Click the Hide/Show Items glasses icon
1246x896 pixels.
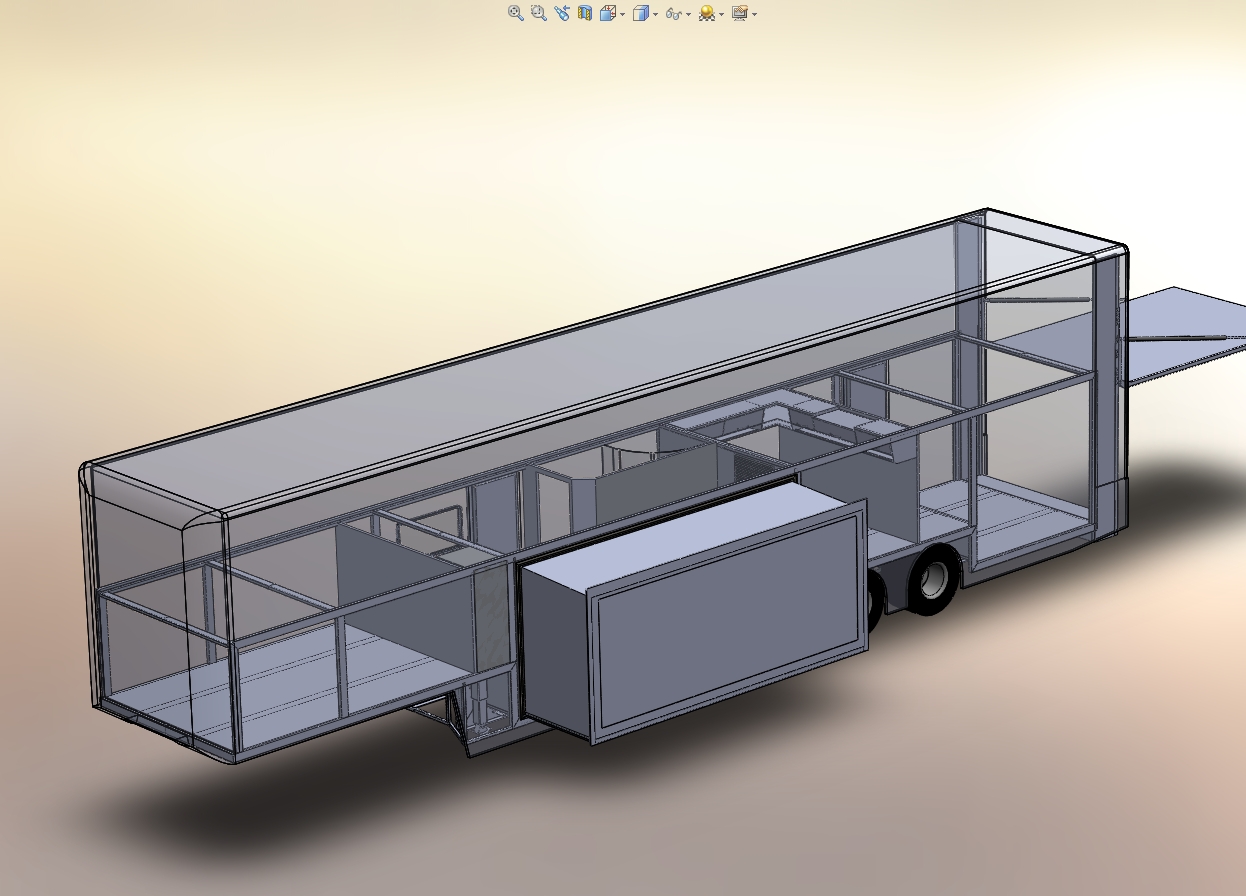click(x=674, y=14)
